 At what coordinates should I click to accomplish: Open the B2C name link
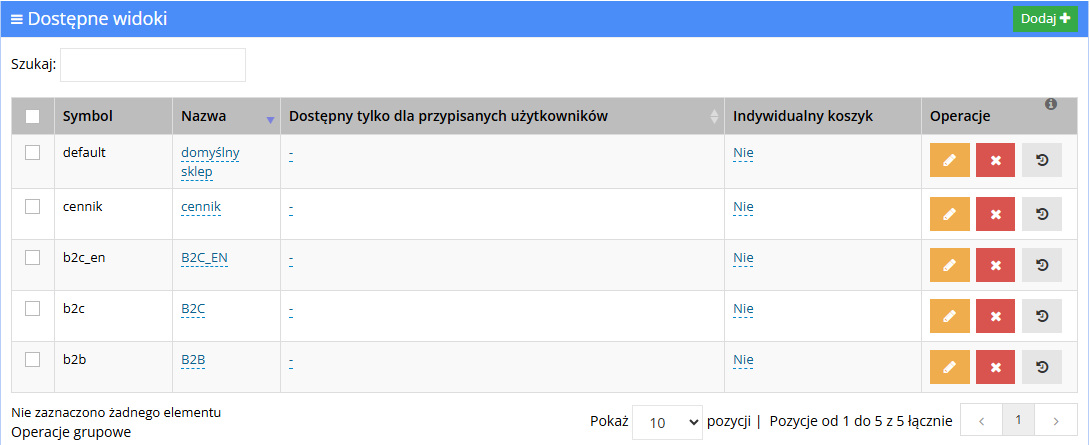tap(193, 309)
